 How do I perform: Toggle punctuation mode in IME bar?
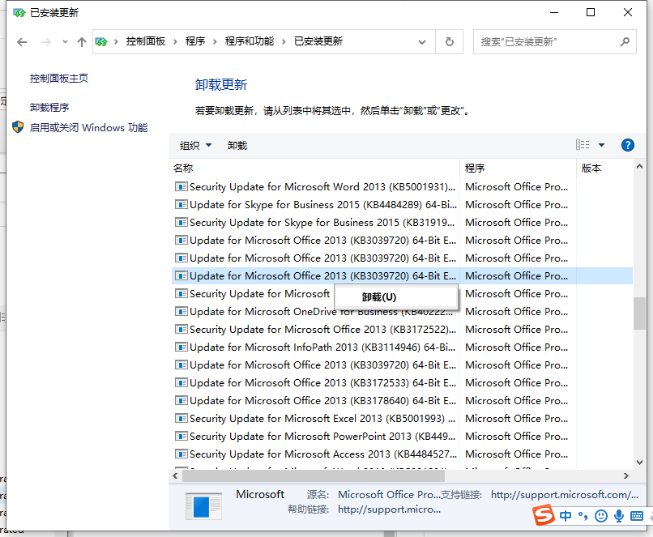583,516
